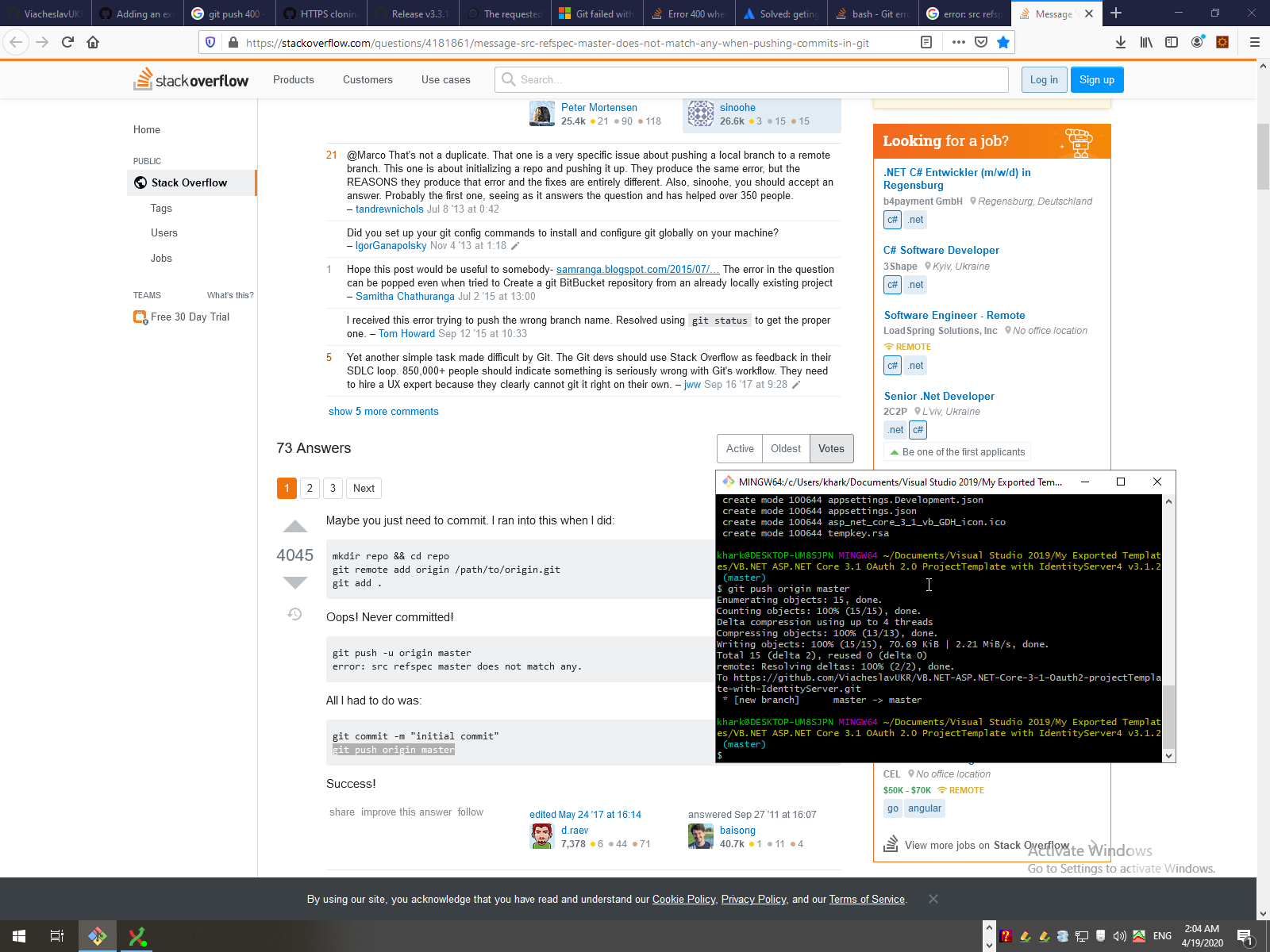The image size is (1270, 952).
Task: Open user profile of baisong
Action: click(x=737, y=831)
